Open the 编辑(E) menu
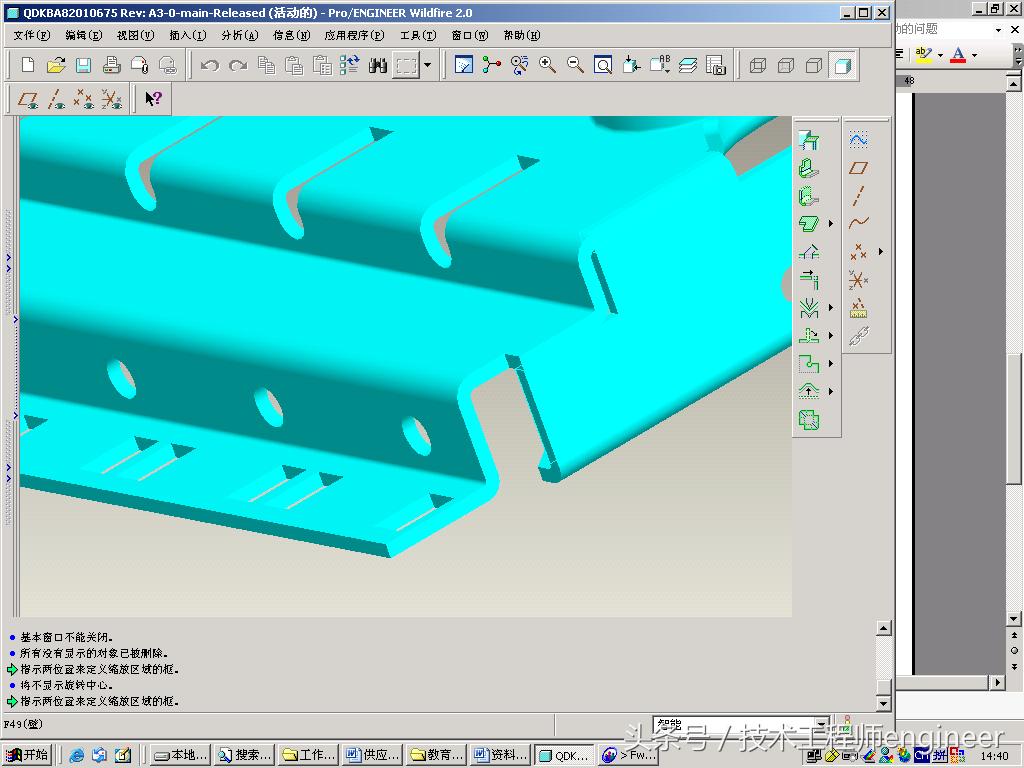Screen dimensions: 1024x768 tap(84, 35)
